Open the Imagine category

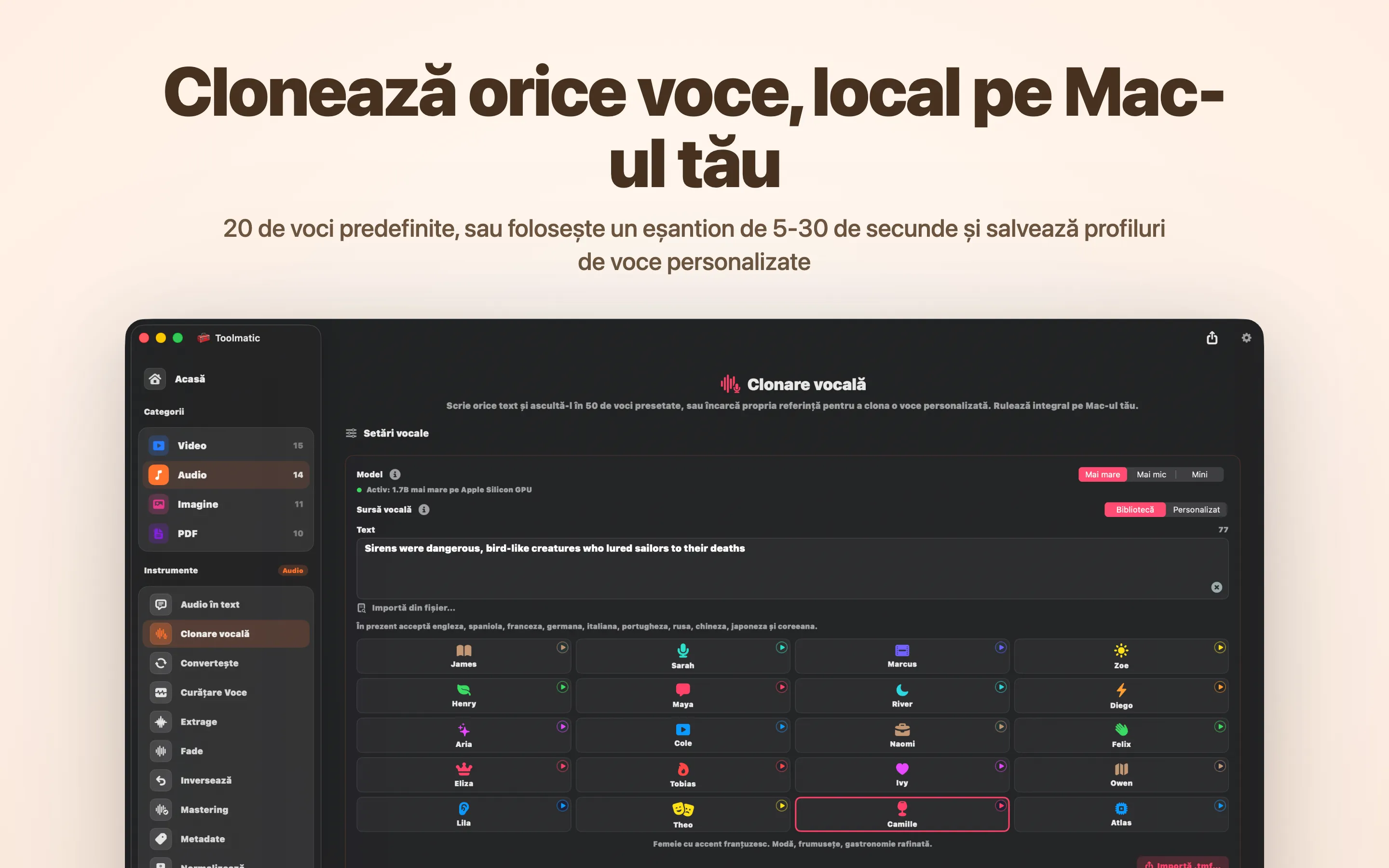point(226,504)
